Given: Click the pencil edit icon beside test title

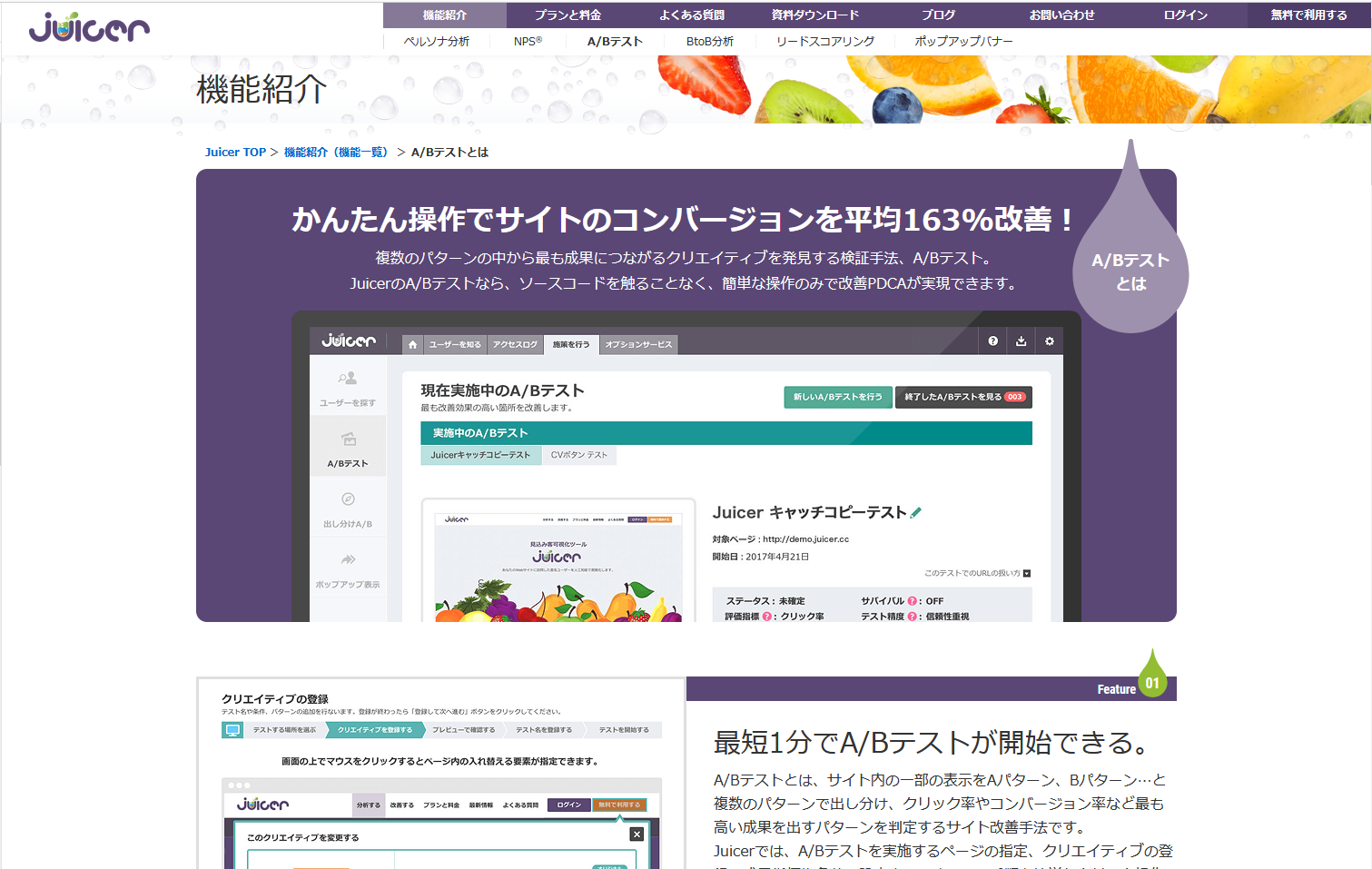Looking at the screenshot, I should click(x=915, y=513).
